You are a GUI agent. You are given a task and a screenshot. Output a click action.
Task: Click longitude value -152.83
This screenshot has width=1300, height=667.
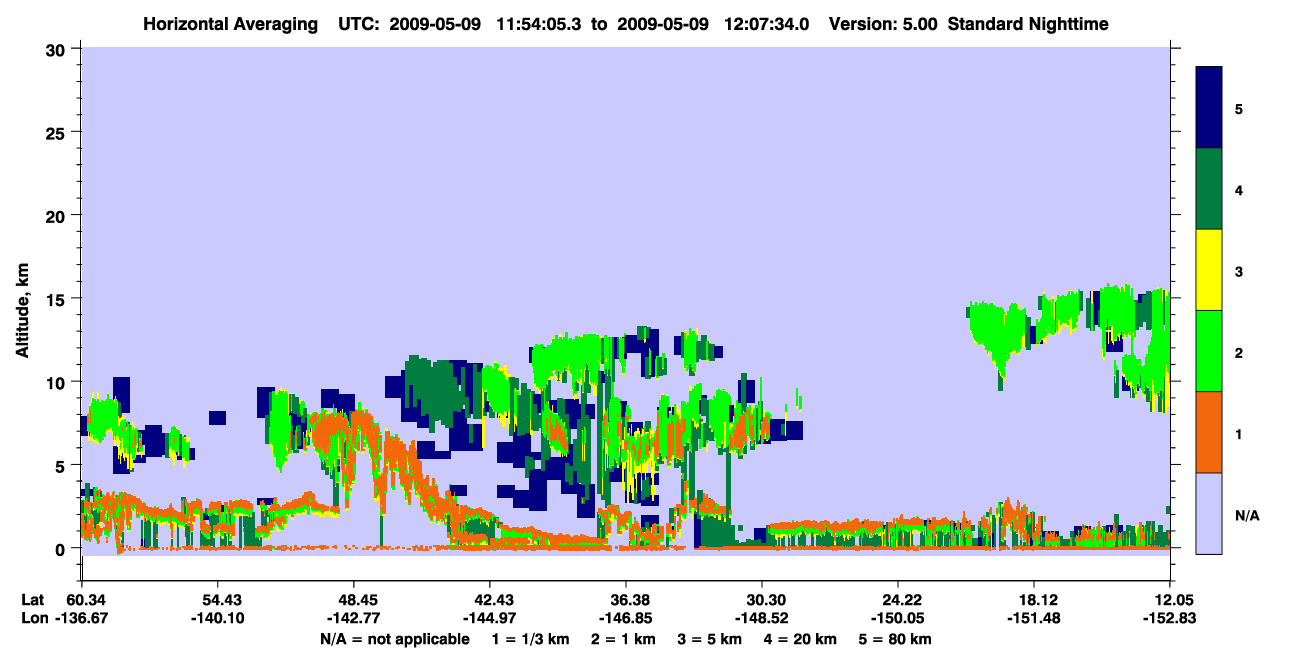tap(1170, 618)
